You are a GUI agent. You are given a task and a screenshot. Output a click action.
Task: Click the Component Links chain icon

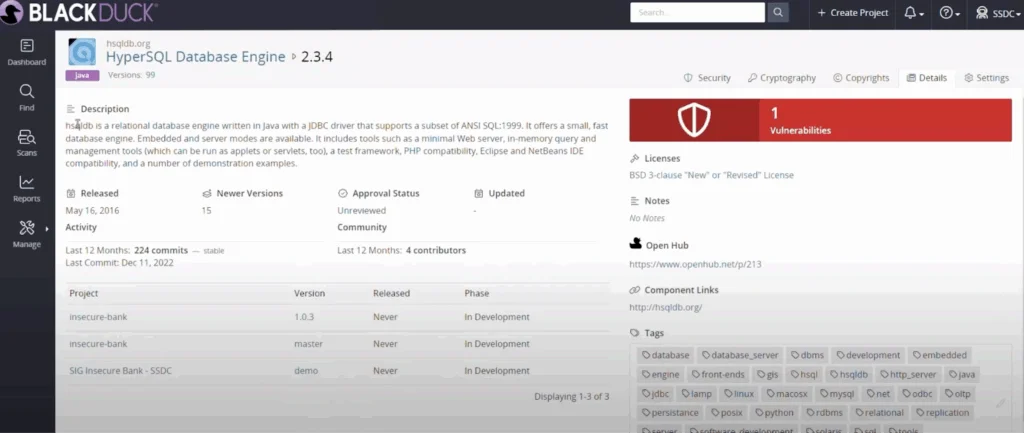(x=634, y=290)
